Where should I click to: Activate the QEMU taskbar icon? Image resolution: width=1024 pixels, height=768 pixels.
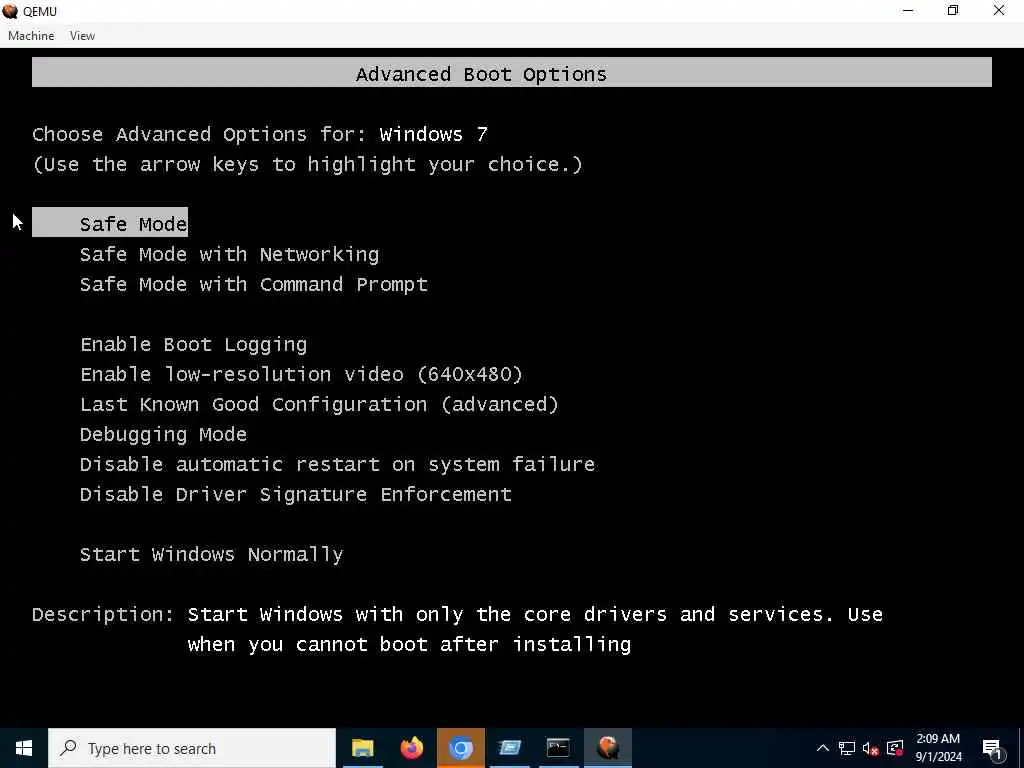[x=607, y=748]
